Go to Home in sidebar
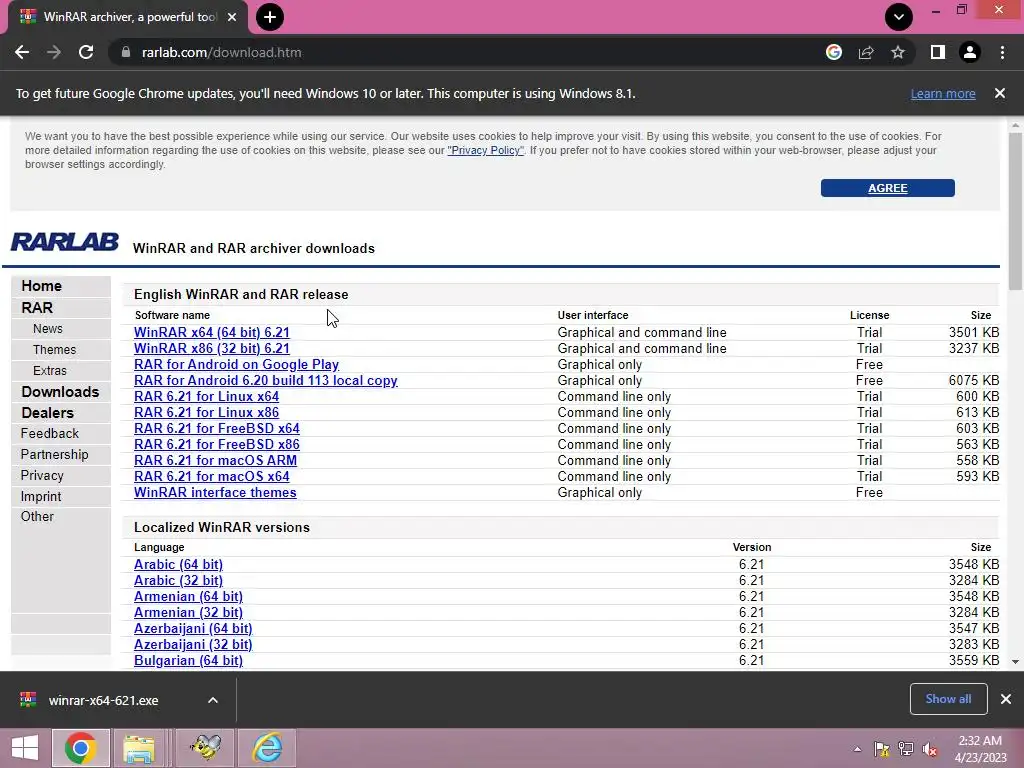The height and width of the screenshot is (768, 1024). 41,286
